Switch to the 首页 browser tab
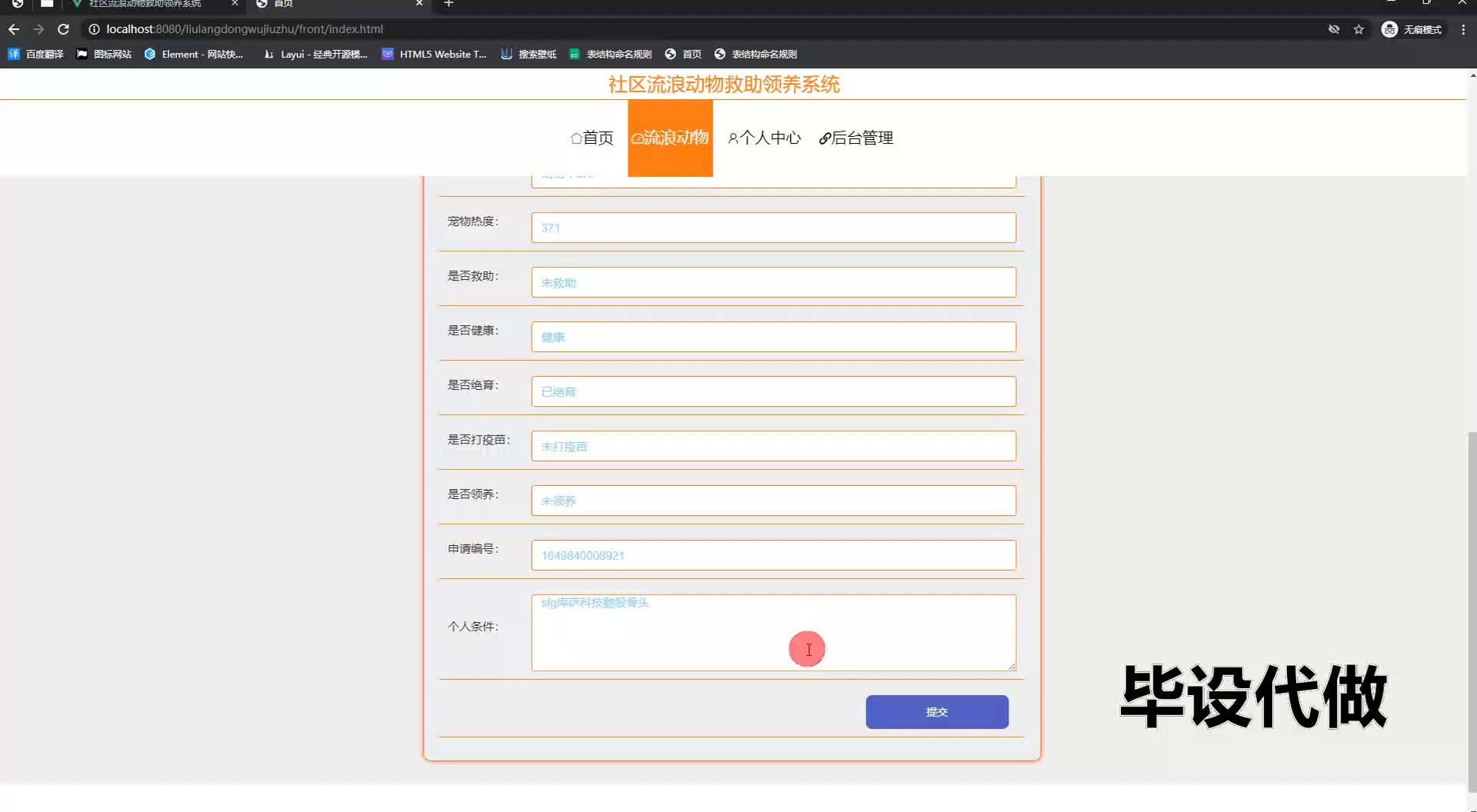 [338, 4]
